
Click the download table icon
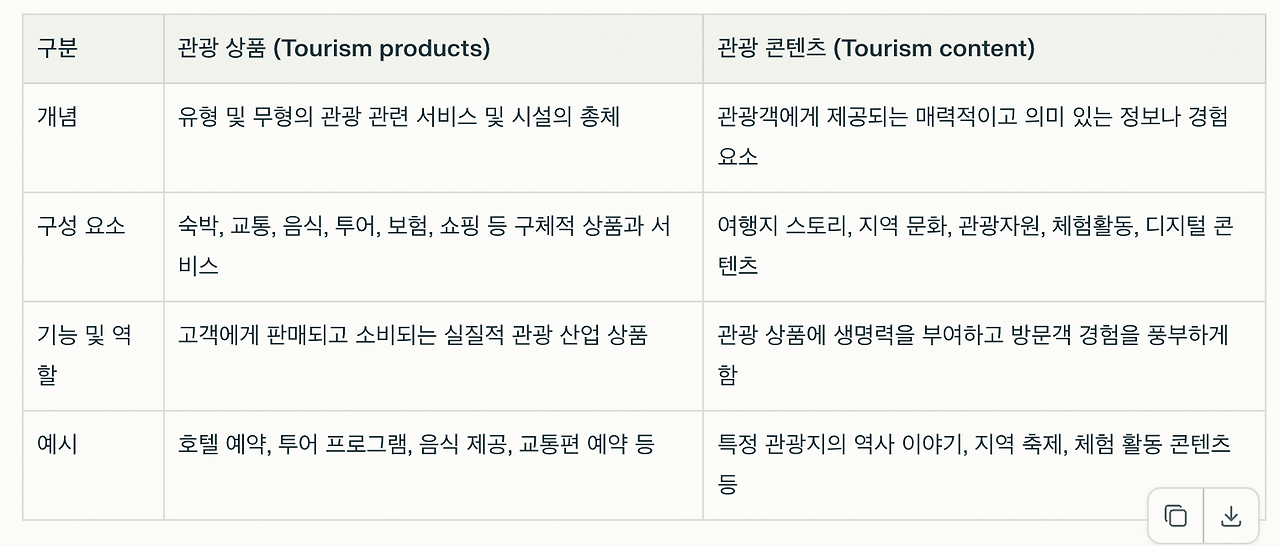(1231, 516)
